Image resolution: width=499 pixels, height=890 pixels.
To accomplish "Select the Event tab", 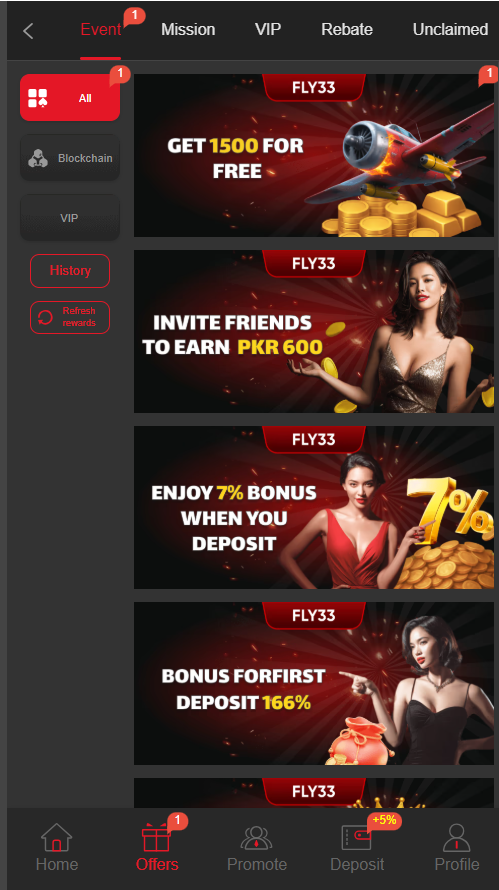I will pos(100,30).
